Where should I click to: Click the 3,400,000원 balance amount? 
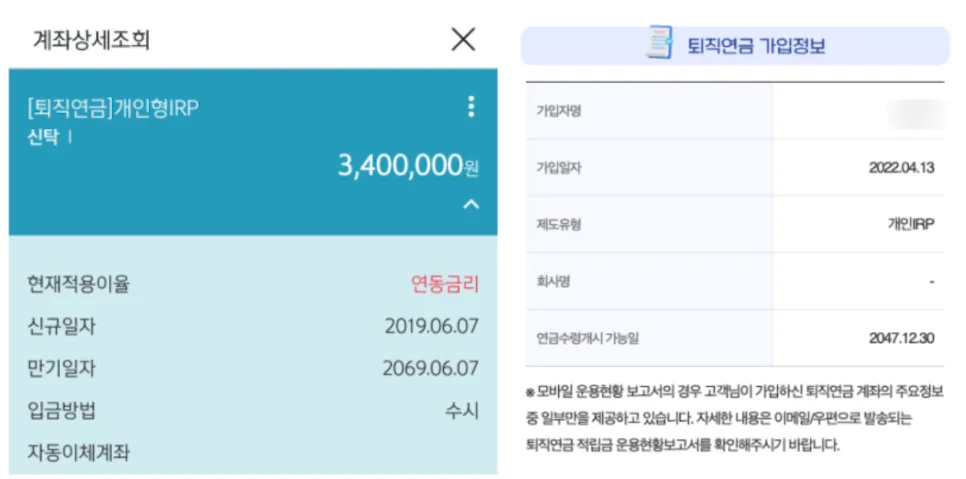point(408,166)
